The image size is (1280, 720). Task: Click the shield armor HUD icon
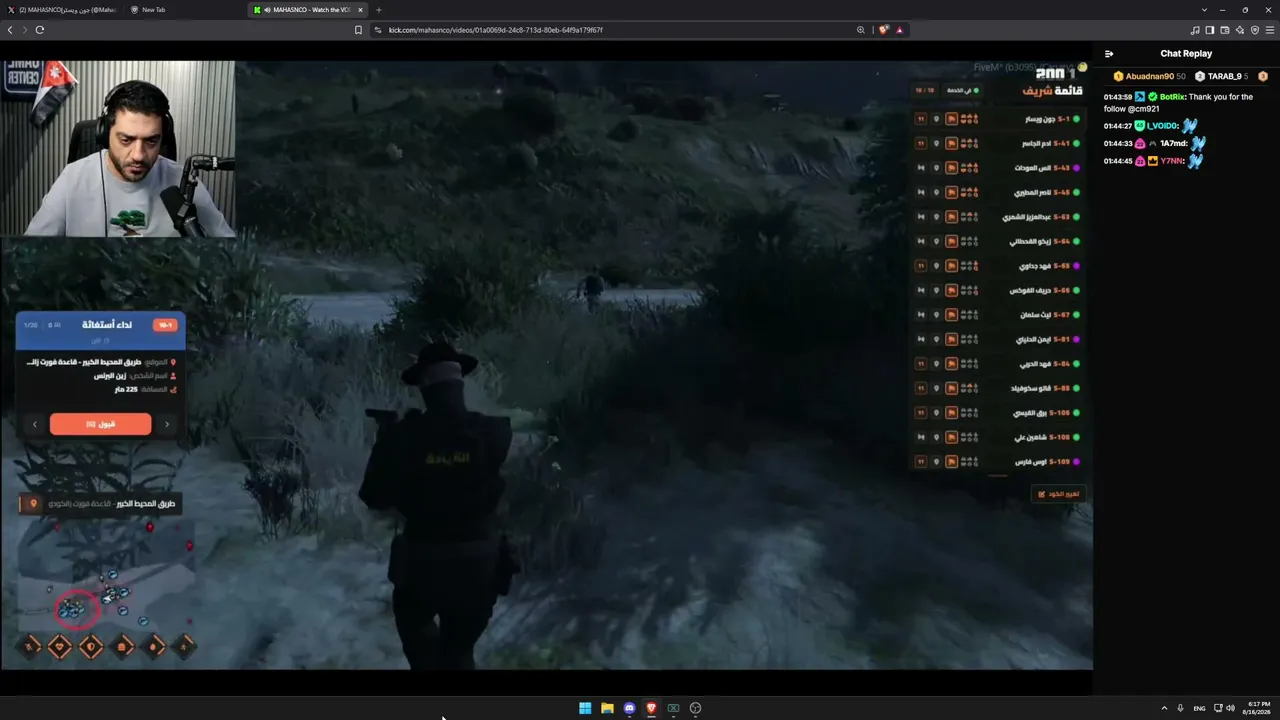(91, 647)
